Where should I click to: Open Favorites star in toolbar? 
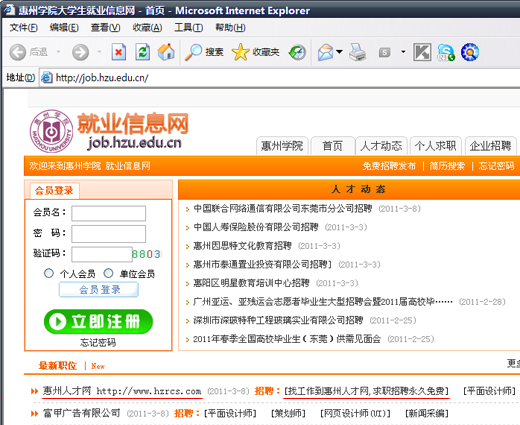pyautogui.click(x=255, y=52)
